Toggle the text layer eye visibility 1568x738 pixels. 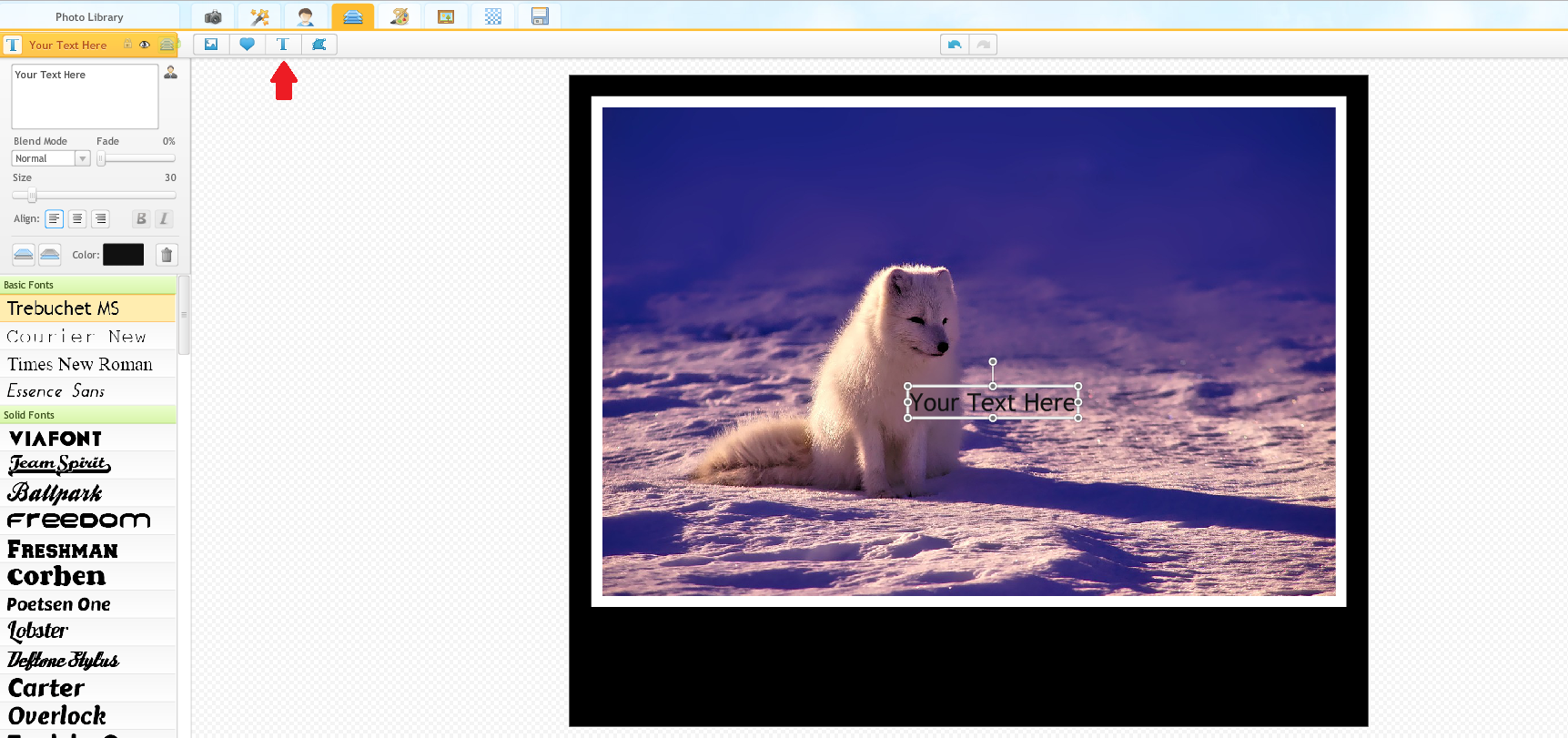[145, 45]
